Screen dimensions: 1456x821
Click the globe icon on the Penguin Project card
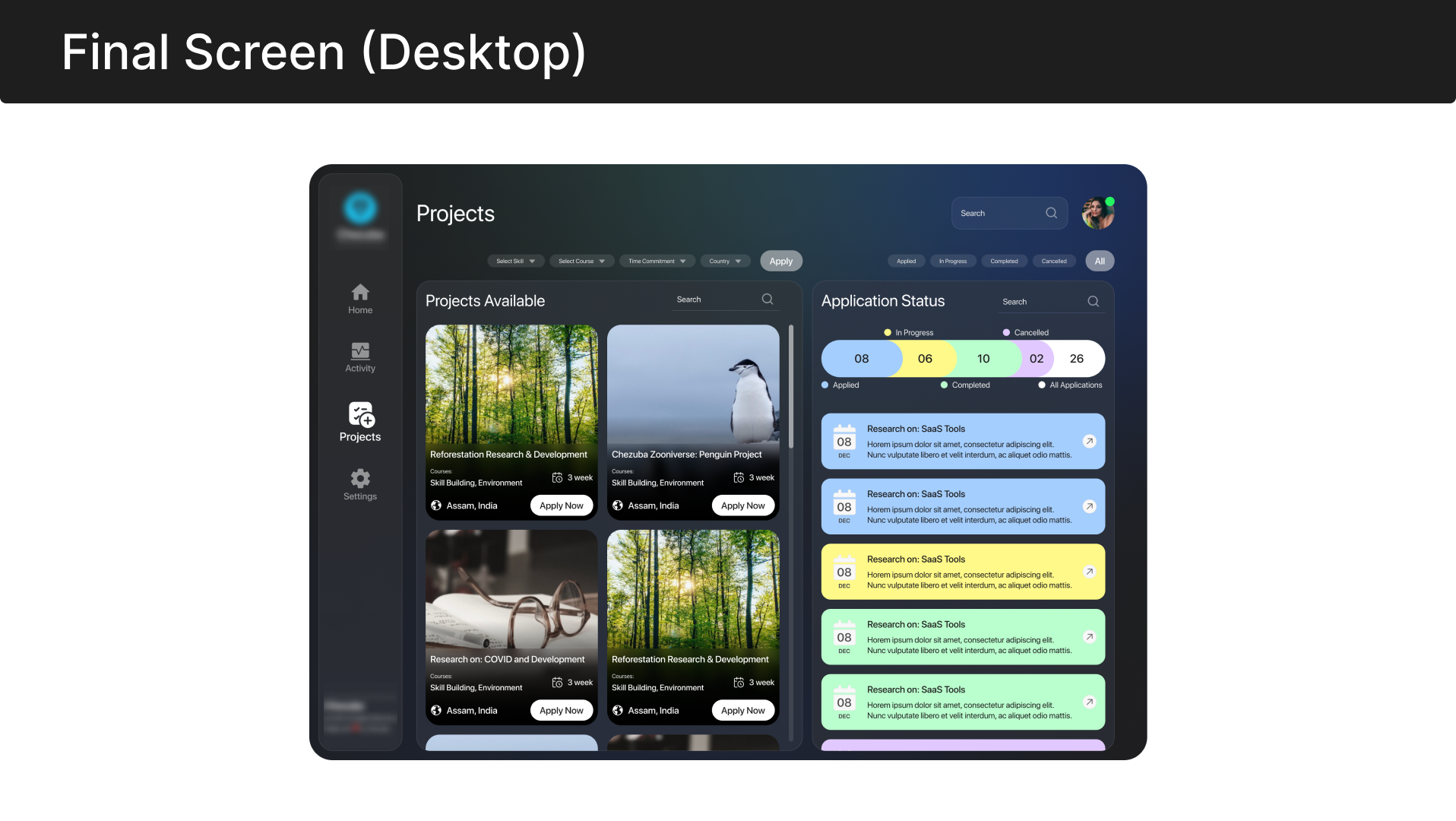click(618, 505)
